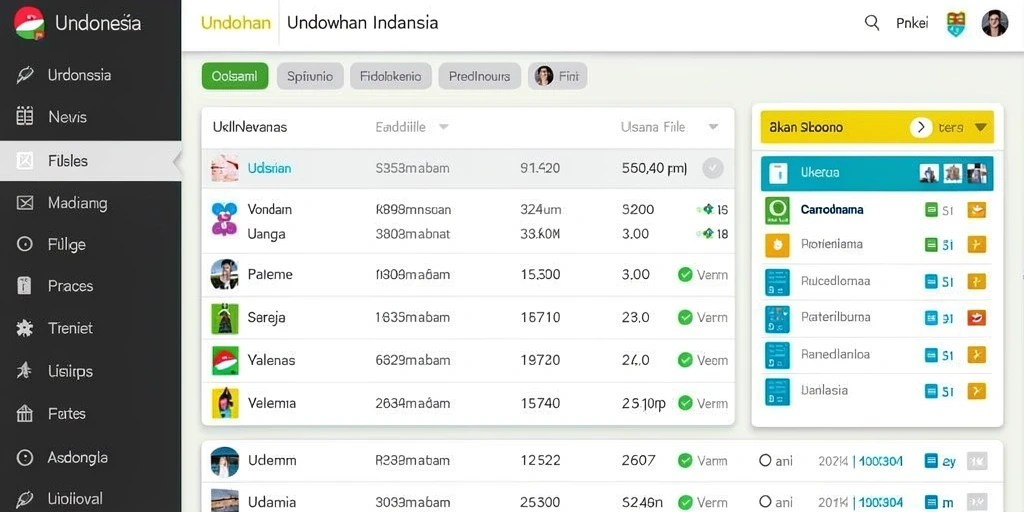The height and width of the screenshot is (512, 1024).
Task: Select the Ukerua item in right panel
Action: tap(877, 173)
